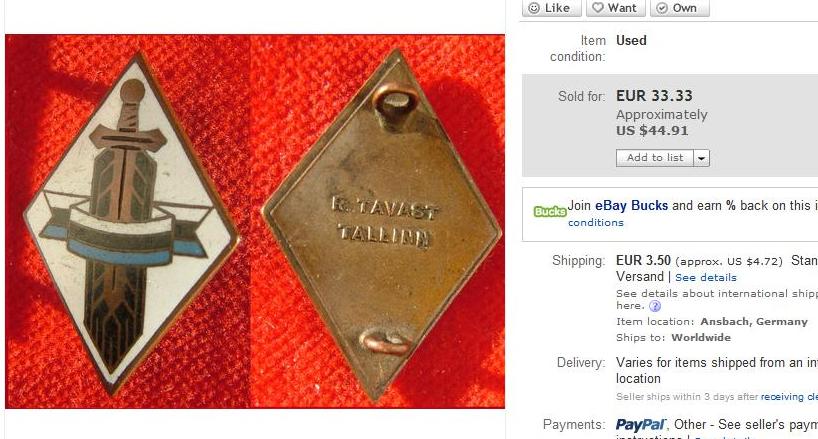Click the badge back R. Tavast Tallinn image

tap(382, 224)
